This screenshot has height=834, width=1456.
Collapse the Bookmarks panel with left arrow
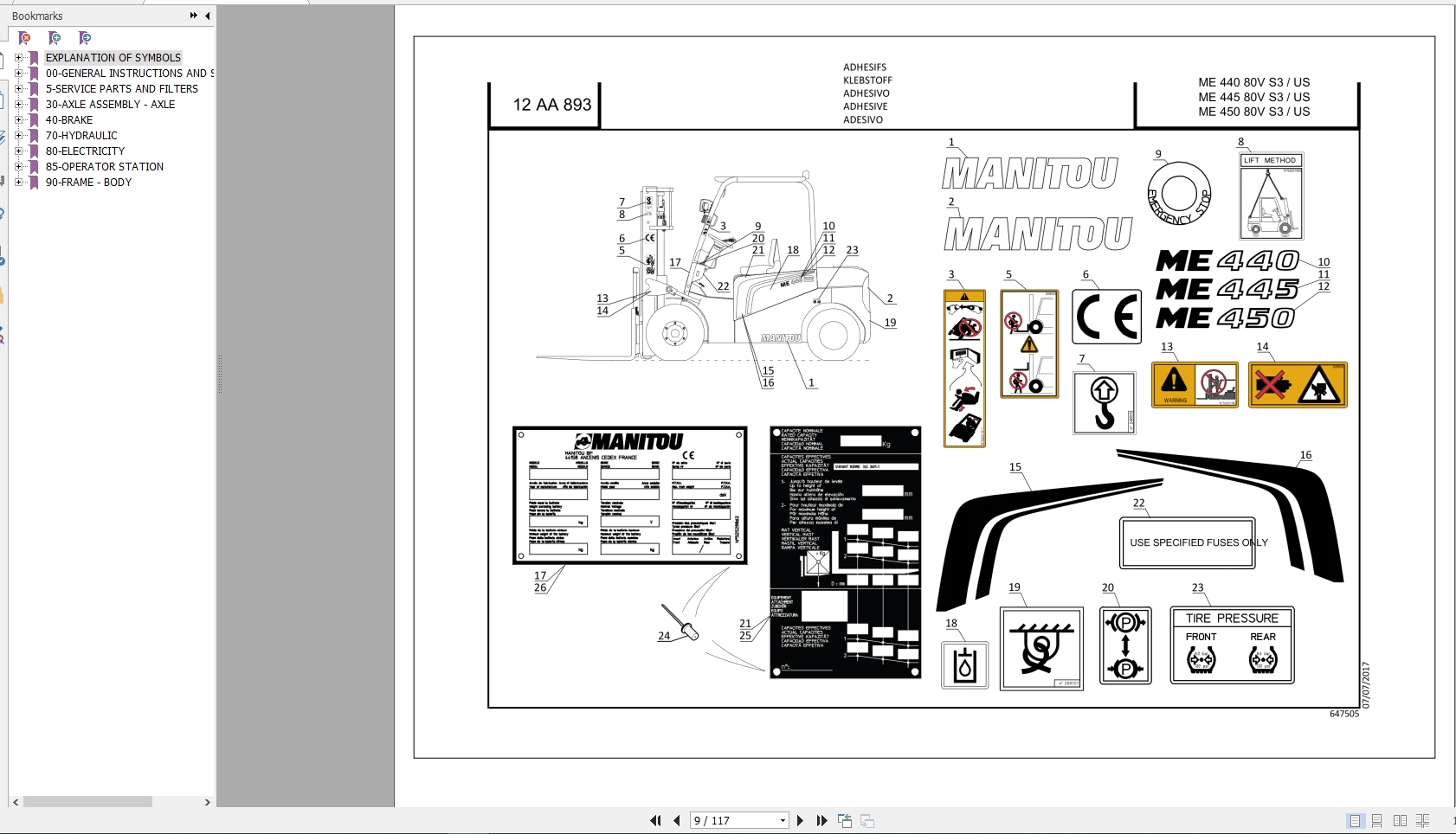[x=207, y=16]
